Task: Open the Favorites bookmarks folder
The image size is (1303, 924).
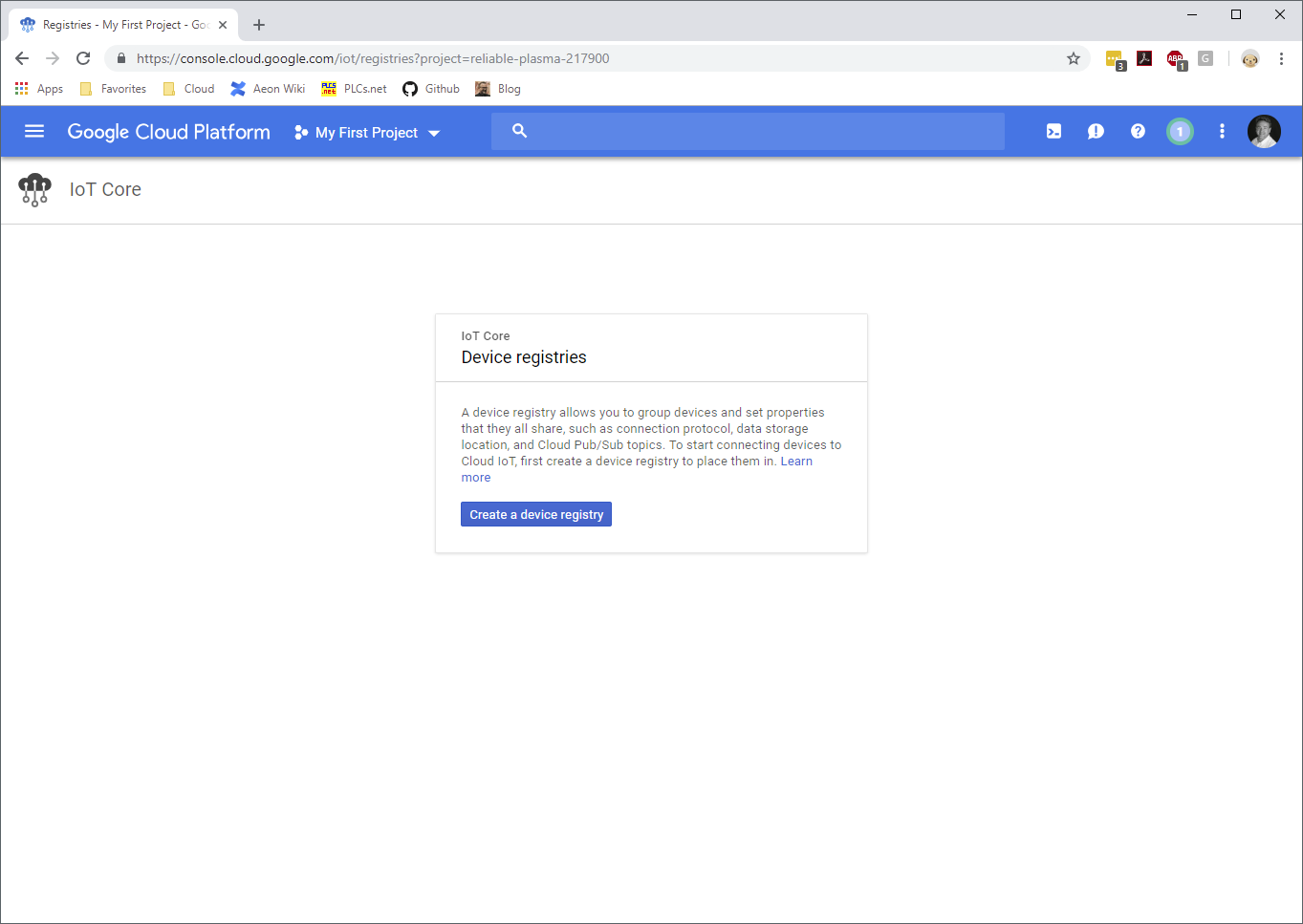Action: click(113, 89)
